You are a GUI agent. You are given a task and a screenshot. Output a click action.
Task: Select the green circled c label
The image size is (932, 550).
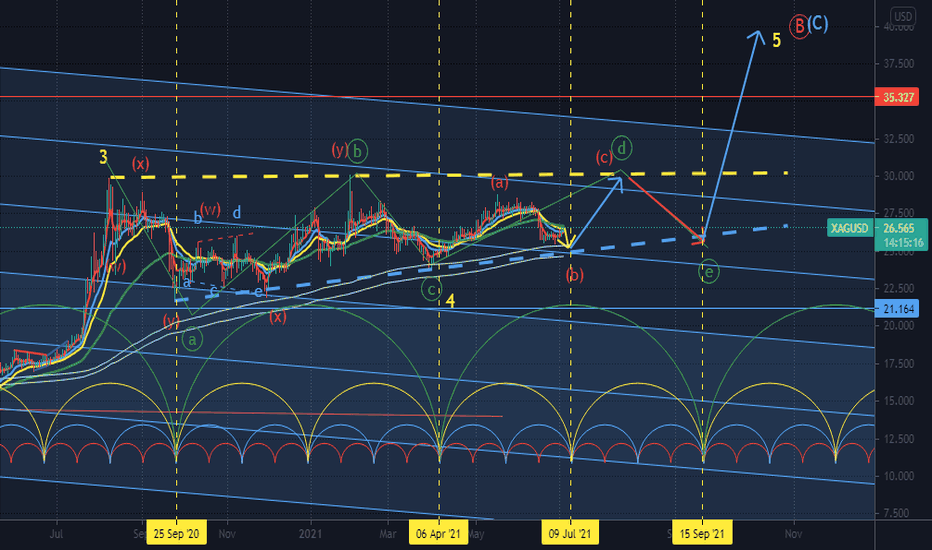pos(432,290)
